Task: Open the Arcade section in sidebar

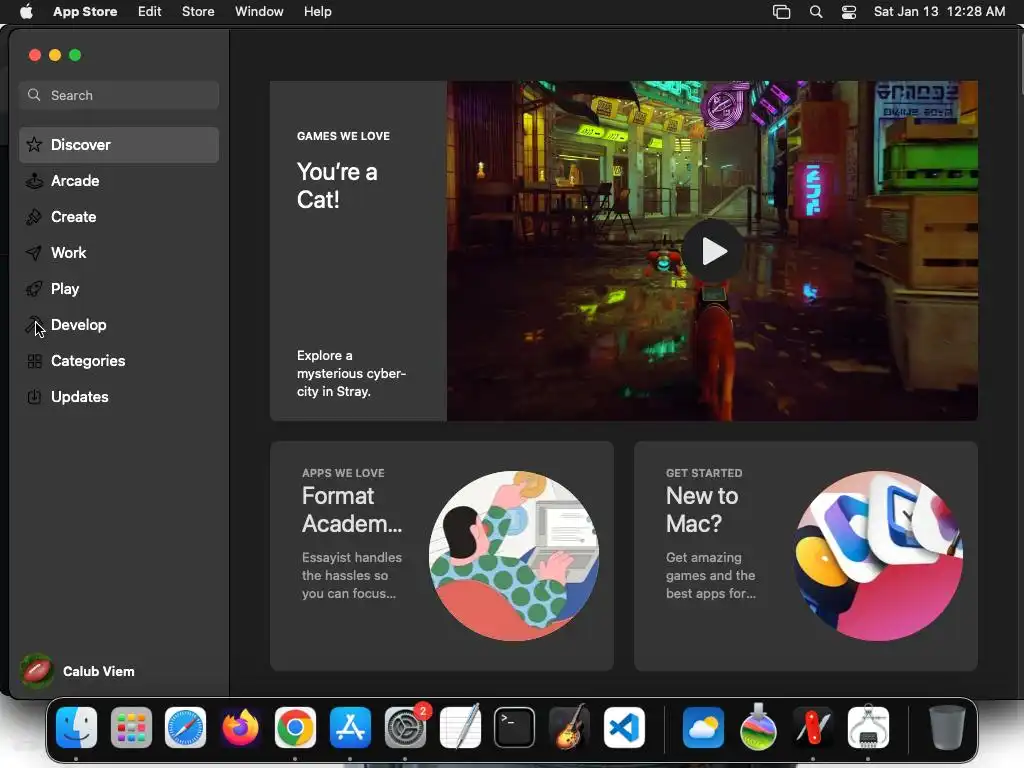Action: 119,181
